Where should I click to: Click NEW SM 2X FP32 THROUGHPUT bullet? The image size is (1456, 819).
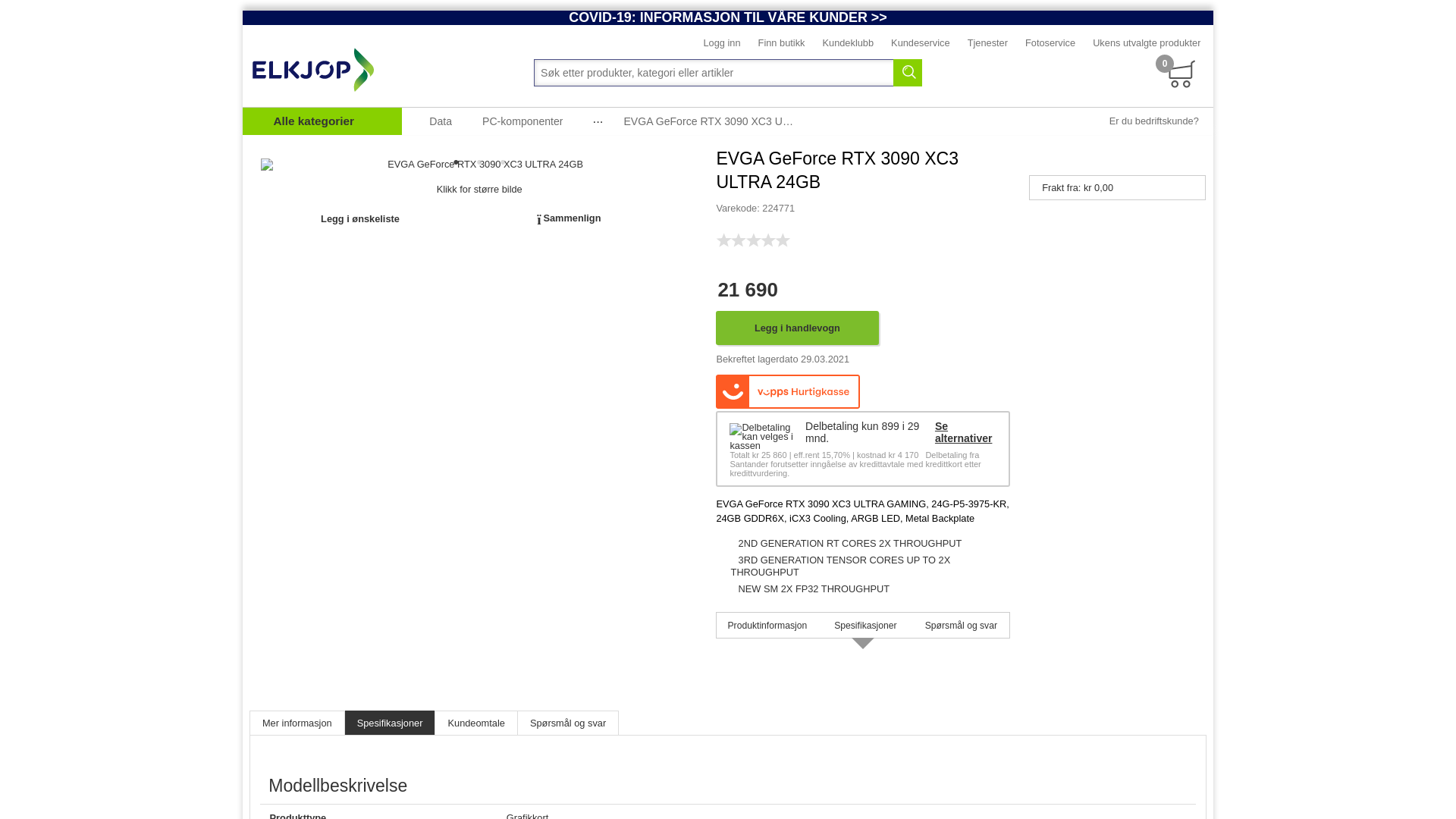click(814, 589)
